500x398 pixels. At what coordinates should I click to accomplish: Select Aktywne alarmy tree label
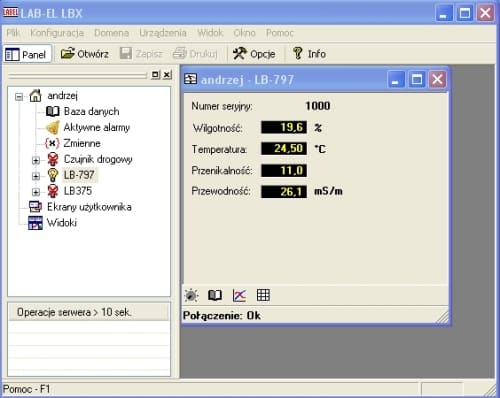coord(97,127)
